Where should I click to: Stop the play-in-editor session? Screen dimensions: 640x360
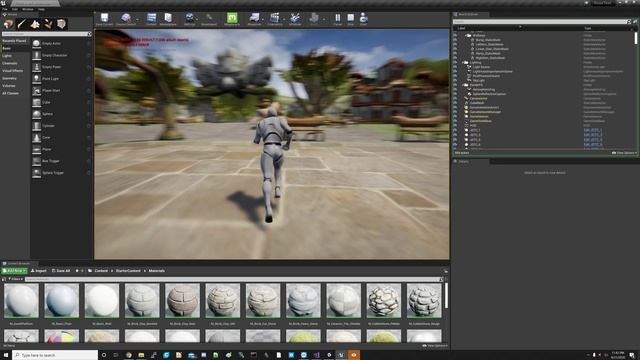351,18
